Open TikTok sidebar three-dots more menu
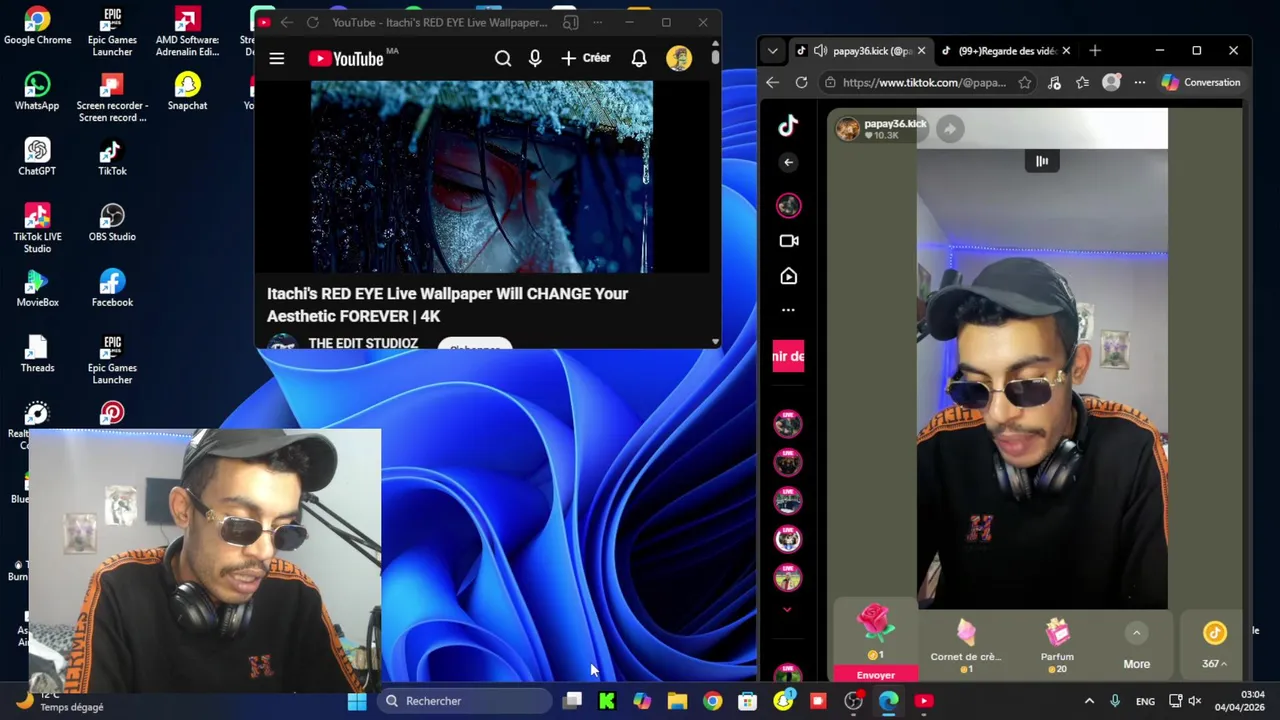The width and height of the screenshot is (1280, 720). coord(788,310)
